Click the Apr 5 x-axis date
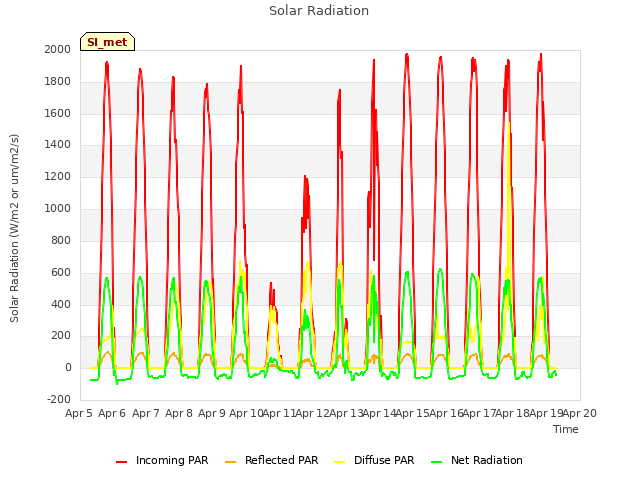The width and height of the screenshot is (640, 480). pyautogui.click(x=79, y=413)
